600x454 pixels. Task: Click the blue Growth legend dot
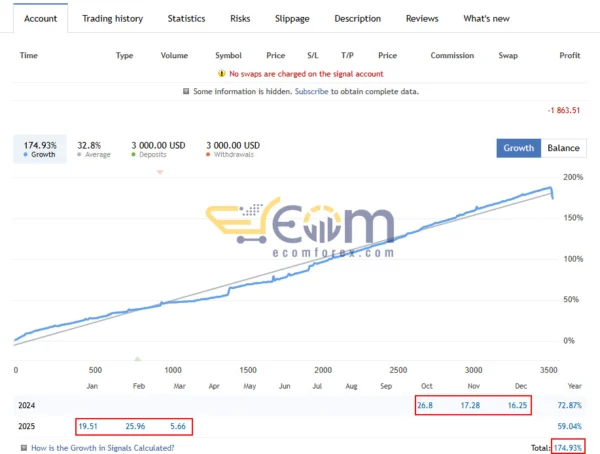(25, 156)
